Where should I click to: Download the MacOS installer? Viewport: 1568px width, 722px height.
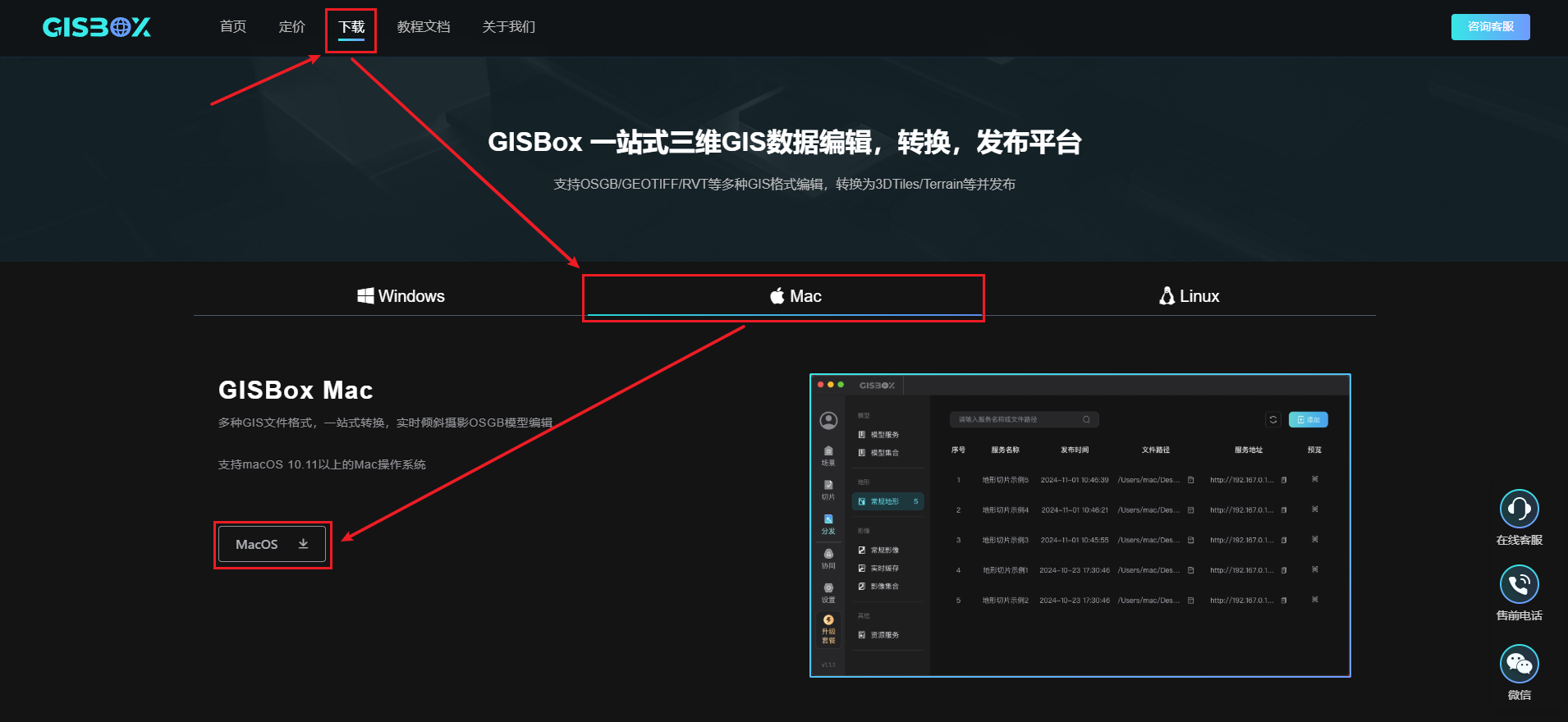273,544
